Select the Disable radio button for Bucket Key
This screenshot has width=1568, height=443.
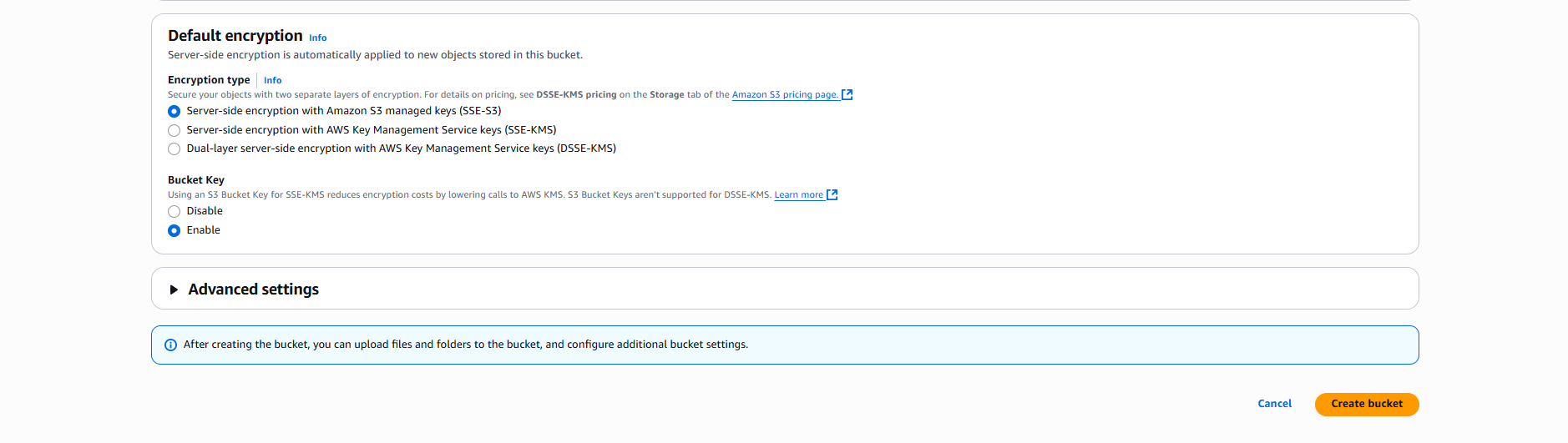point(175,212)
